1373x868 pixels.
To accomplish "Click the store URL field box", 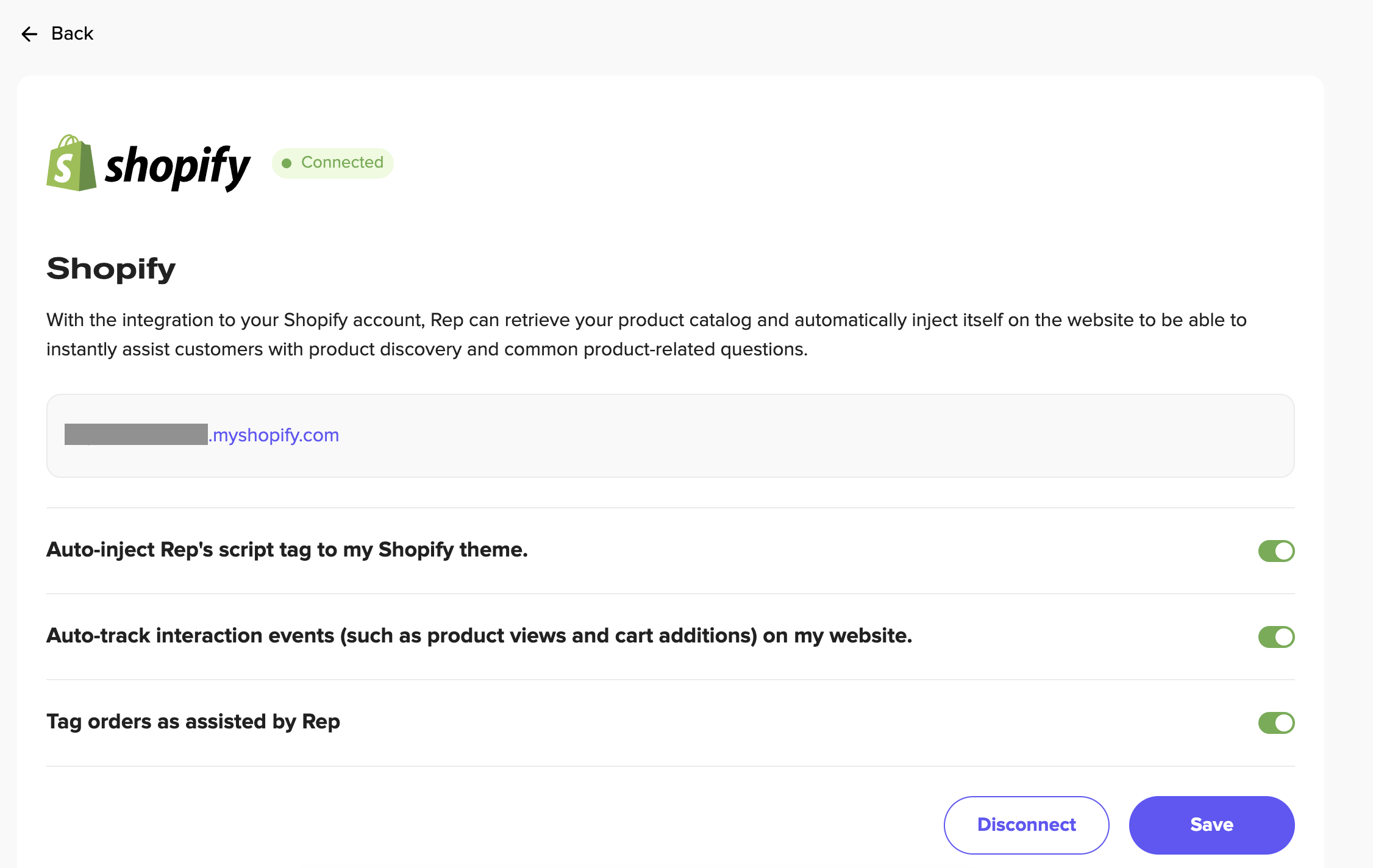I will click(670, 435).
